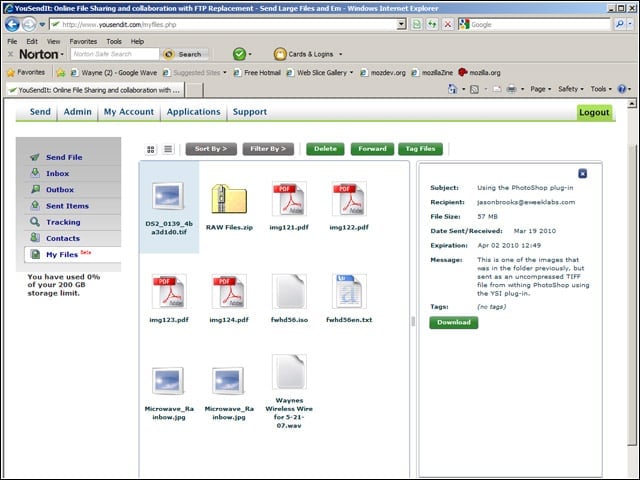Click the green Download button
Image resolution: width=640 pixels, height=480 pixels.
(x=454, y=322)
